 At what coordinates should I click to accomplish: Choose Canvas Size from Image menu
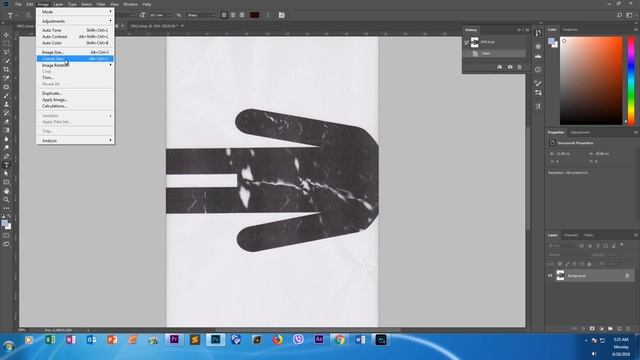pos(75,59)
